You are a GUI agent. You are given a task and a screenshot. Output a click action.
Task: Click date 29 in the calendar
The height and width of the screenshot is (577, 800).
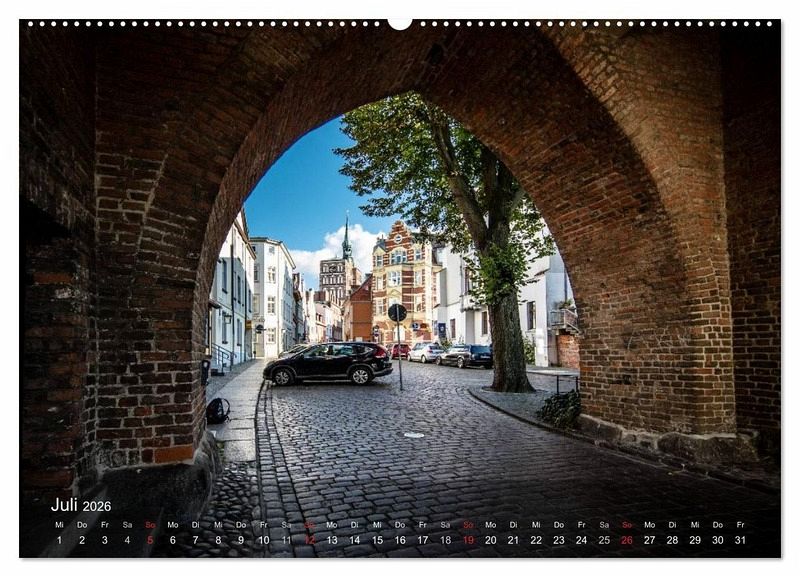point(695,540)
